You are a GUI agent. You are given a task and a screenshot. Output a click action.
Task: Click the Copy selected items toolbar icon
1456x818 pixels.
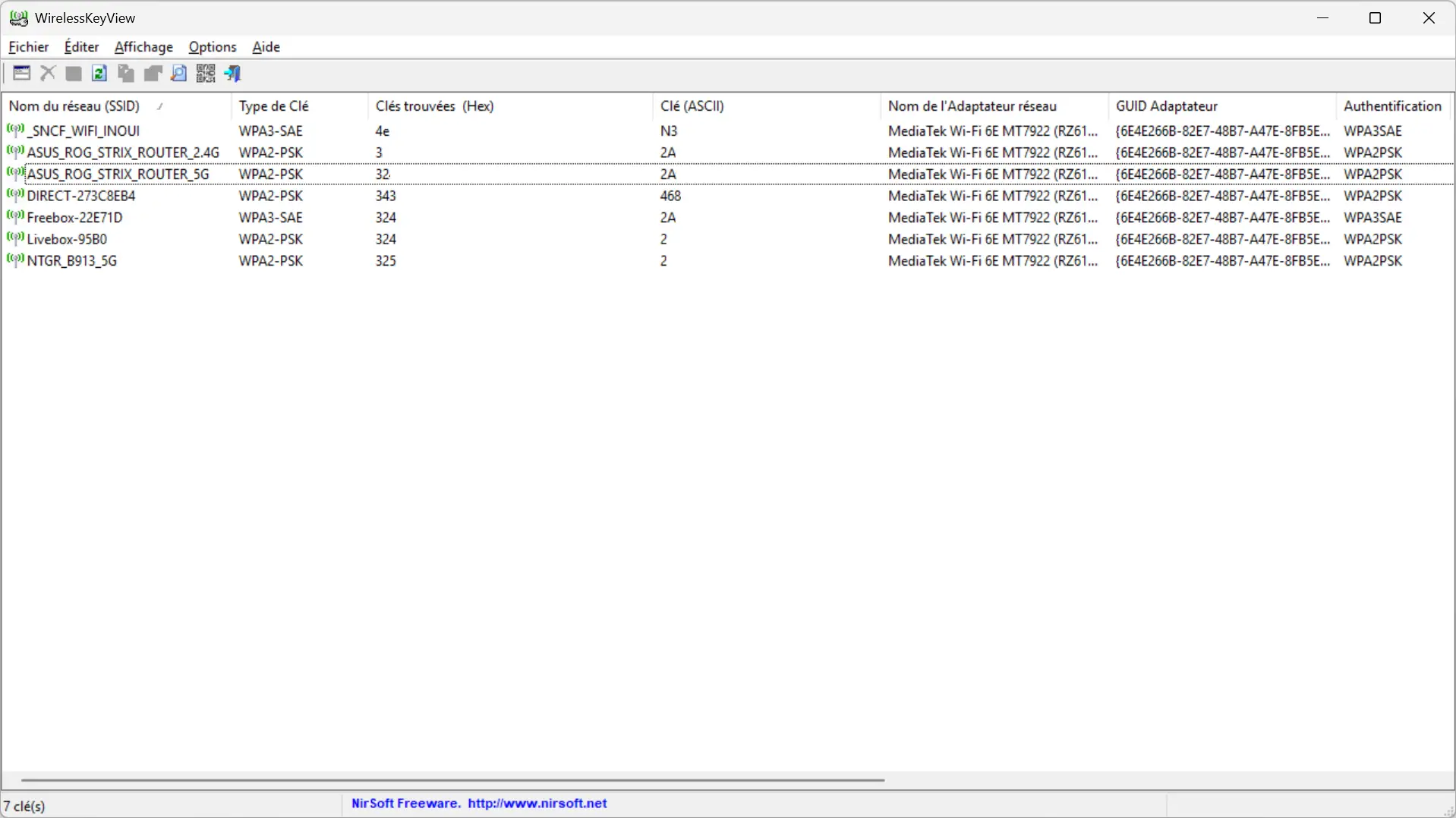pyautogui.click(x=126, y=74)
